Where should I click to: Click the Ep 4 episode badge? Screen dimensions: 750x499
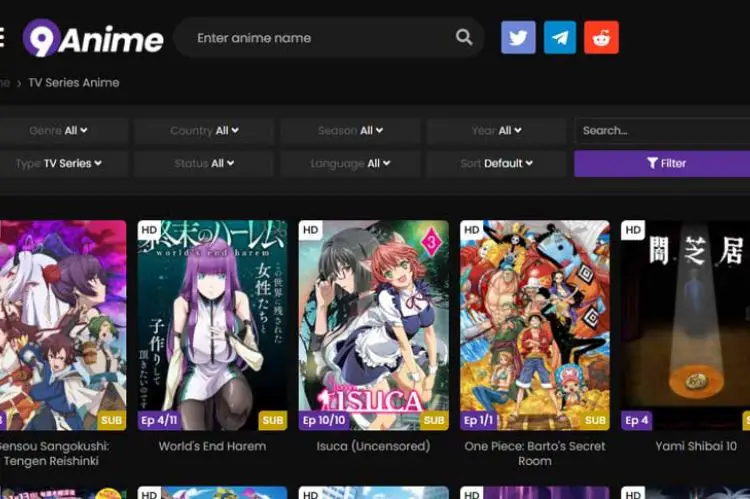pyautogui.click(x=637, y=420)
